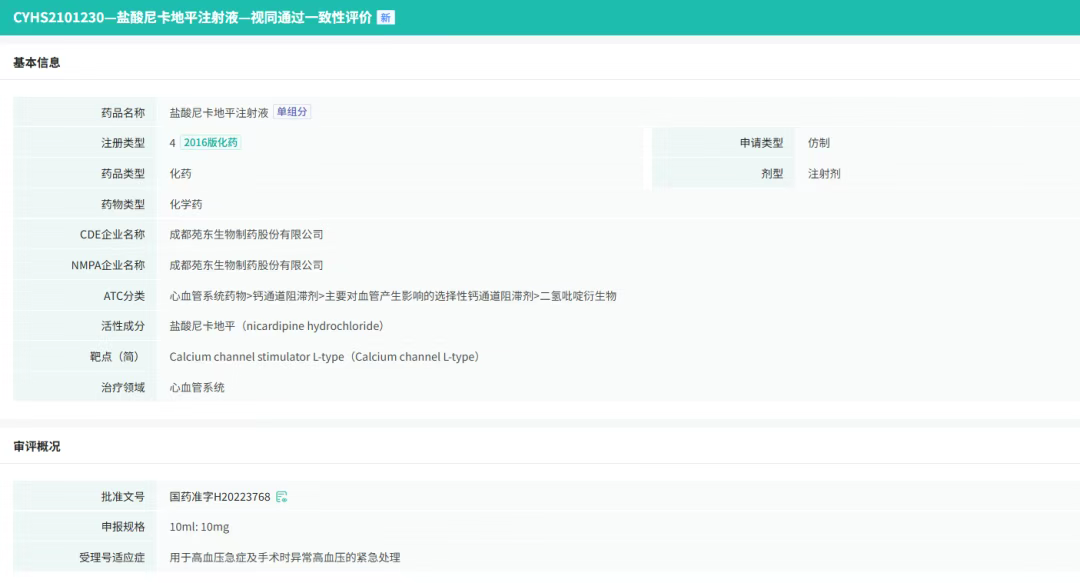
Task: Click the Calcium channel L-type target text
Action: tap(324, 357)
